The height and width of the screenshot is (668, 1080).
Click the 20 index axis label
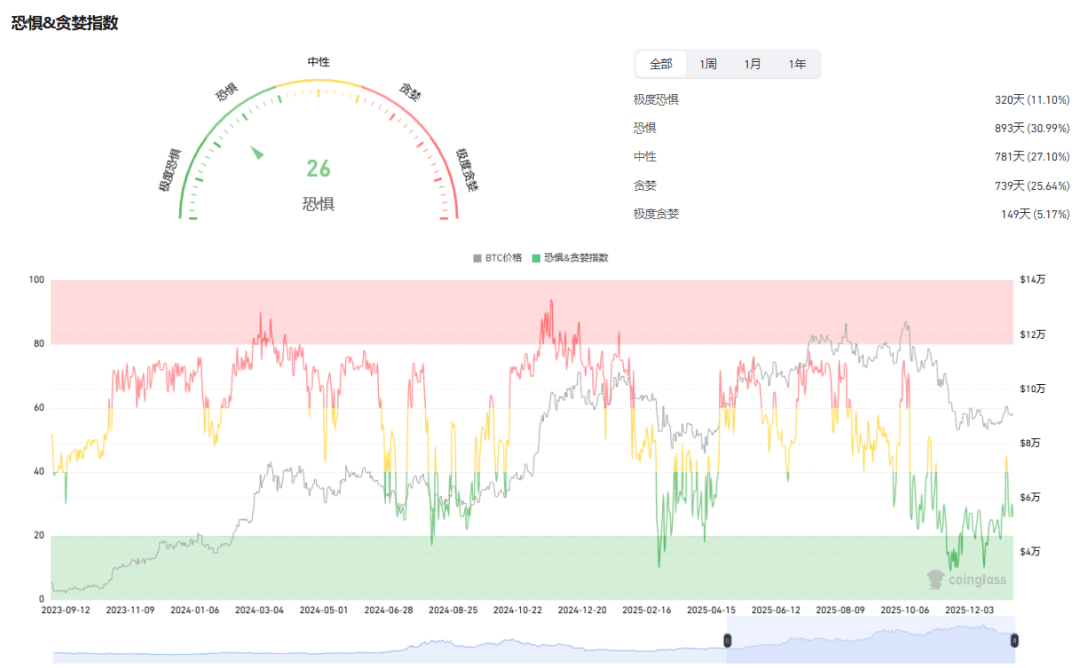pyautogui.click(x=39, y=535)
